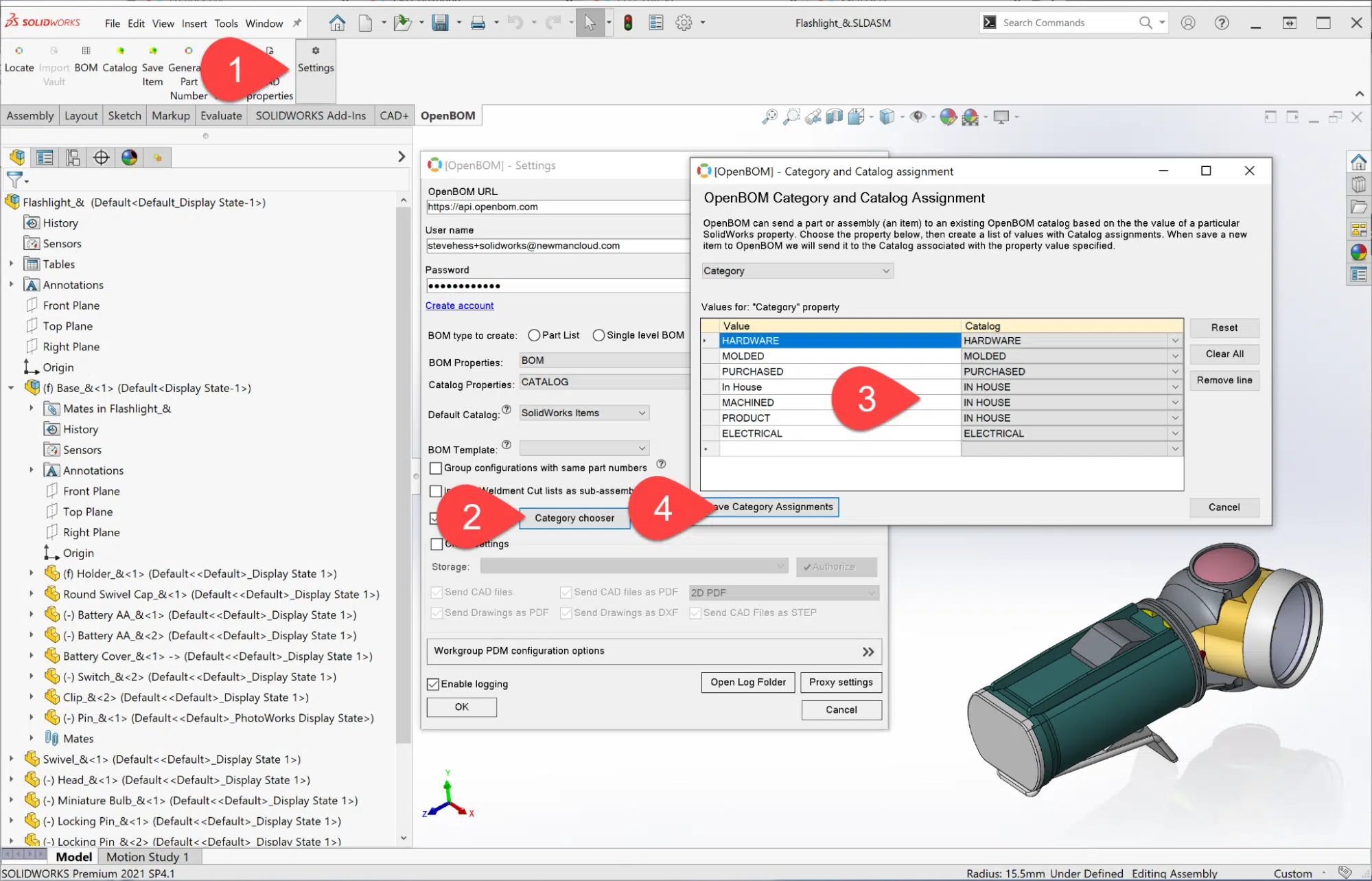Open DisplayManager color sphere tab icon

coord(129,158)
